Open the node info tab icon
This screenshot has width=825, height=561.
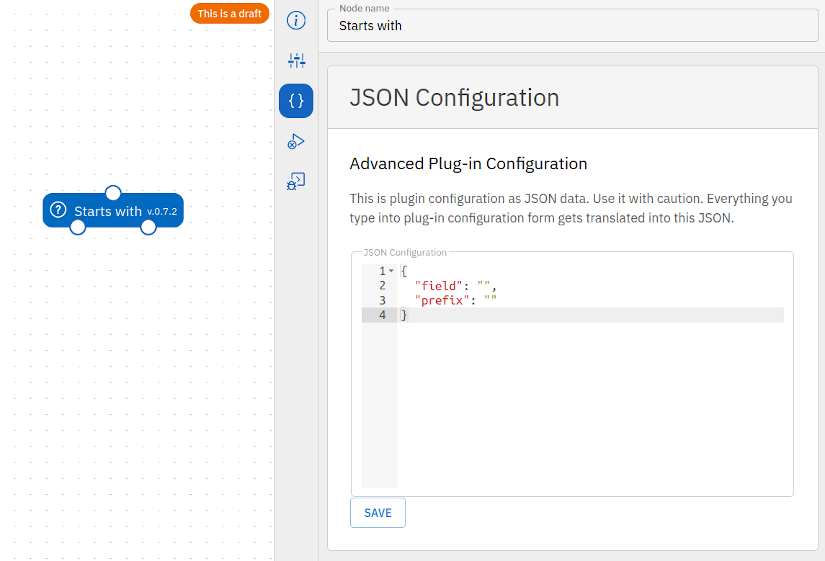(x=296, y=21)
